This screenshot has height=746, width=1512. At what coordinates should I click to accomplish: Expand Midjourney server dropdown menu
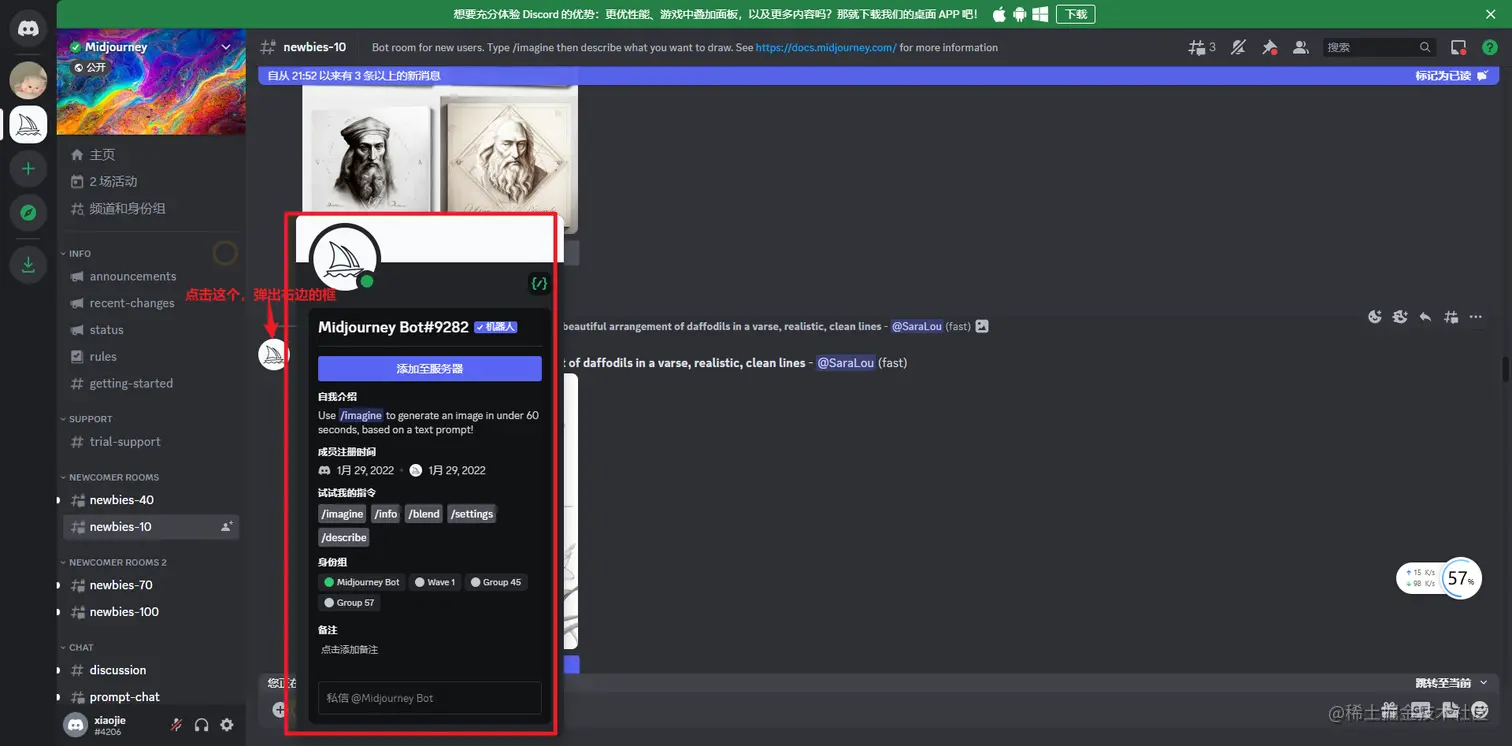pyautogui.click(x=226, y=47)
